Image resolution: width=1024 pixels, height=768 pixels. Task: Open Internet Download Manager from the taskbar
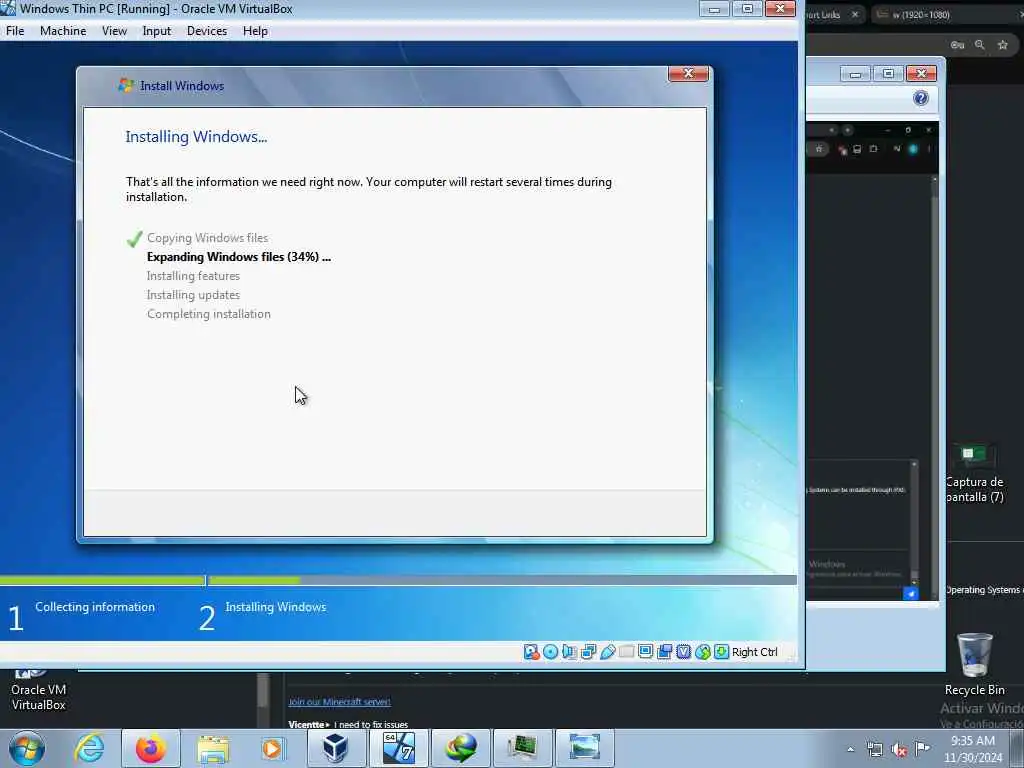pyautogui.click(x=460, y=748)
